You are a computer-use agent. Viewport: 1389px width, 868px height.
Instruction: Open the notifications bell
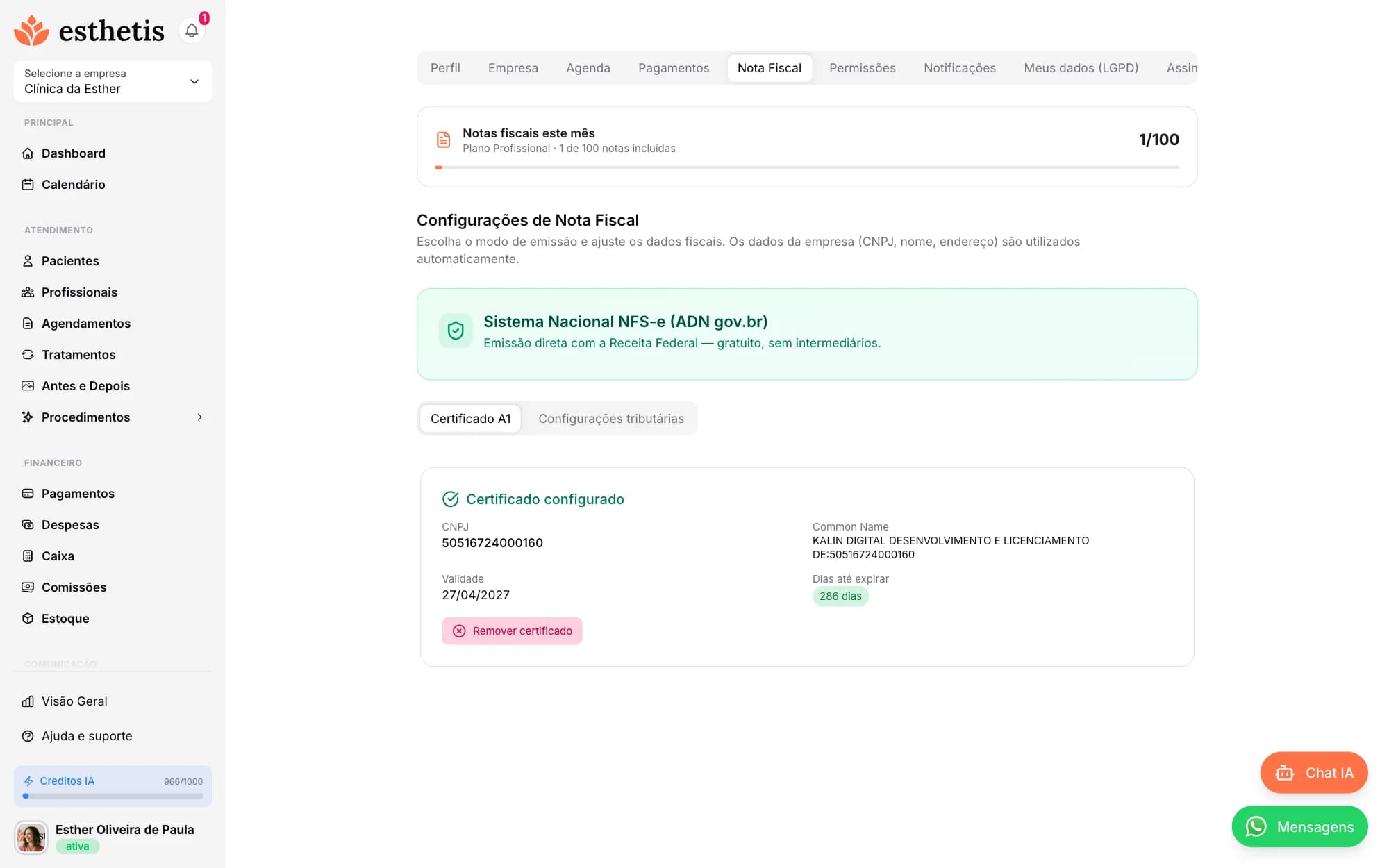click(192, 31)
